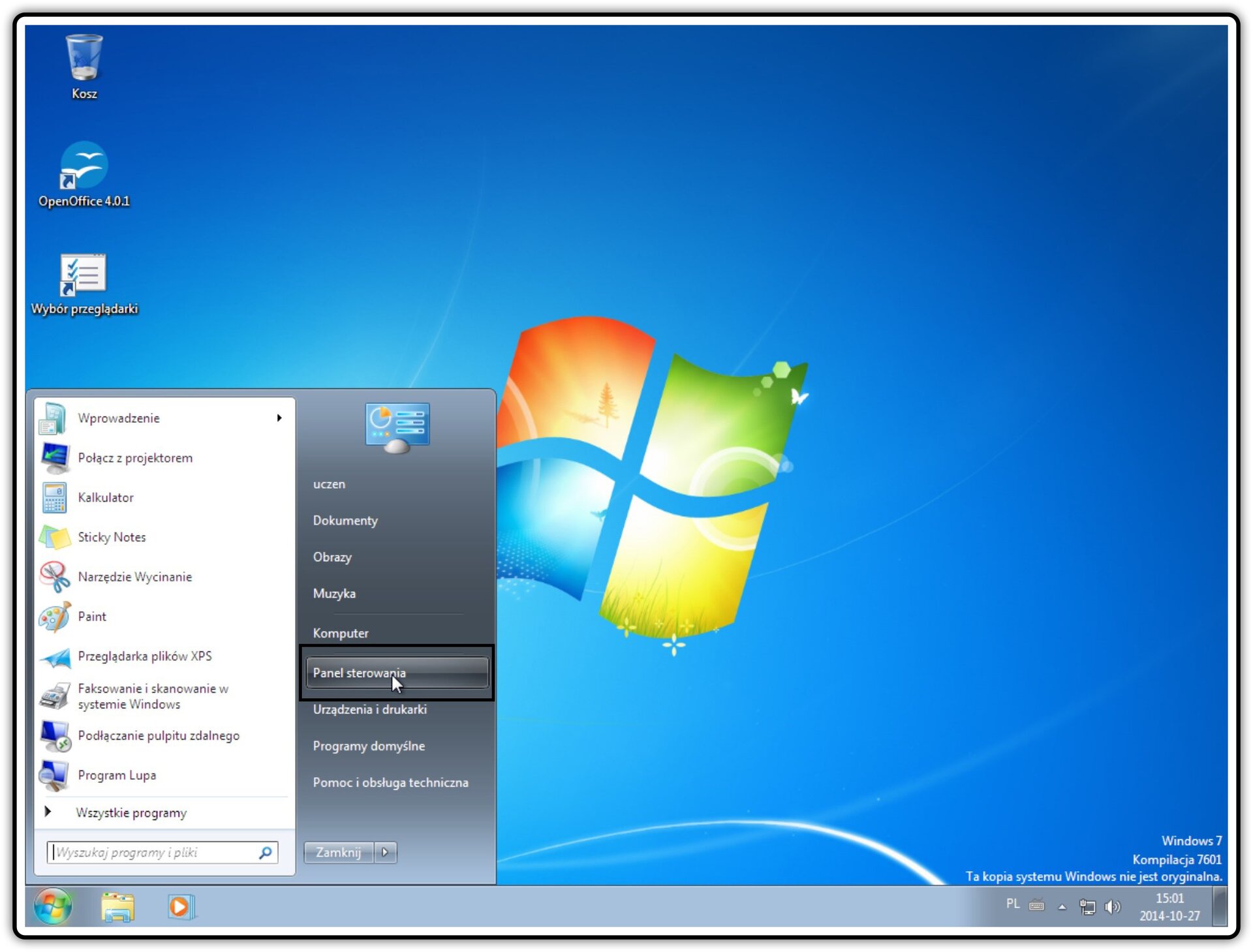Expand the Wprowadzenie submenu arrow
This screenshot has height=952, width=1253.
point(279,418)
